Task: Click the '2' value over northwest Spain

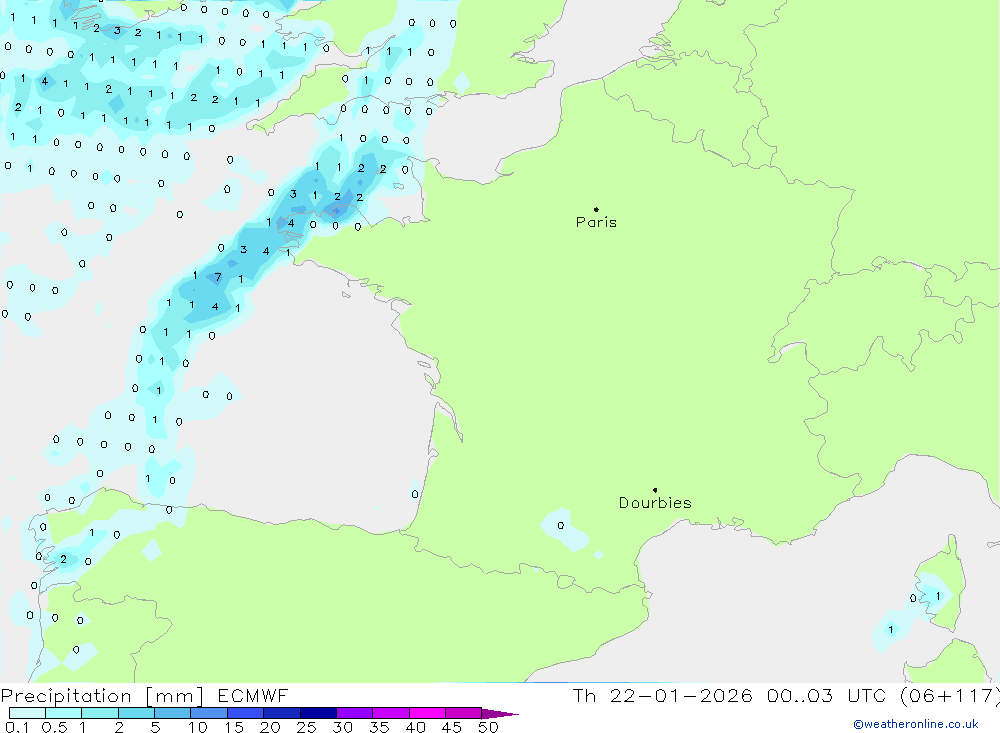Action: click(x=63, y=559)
